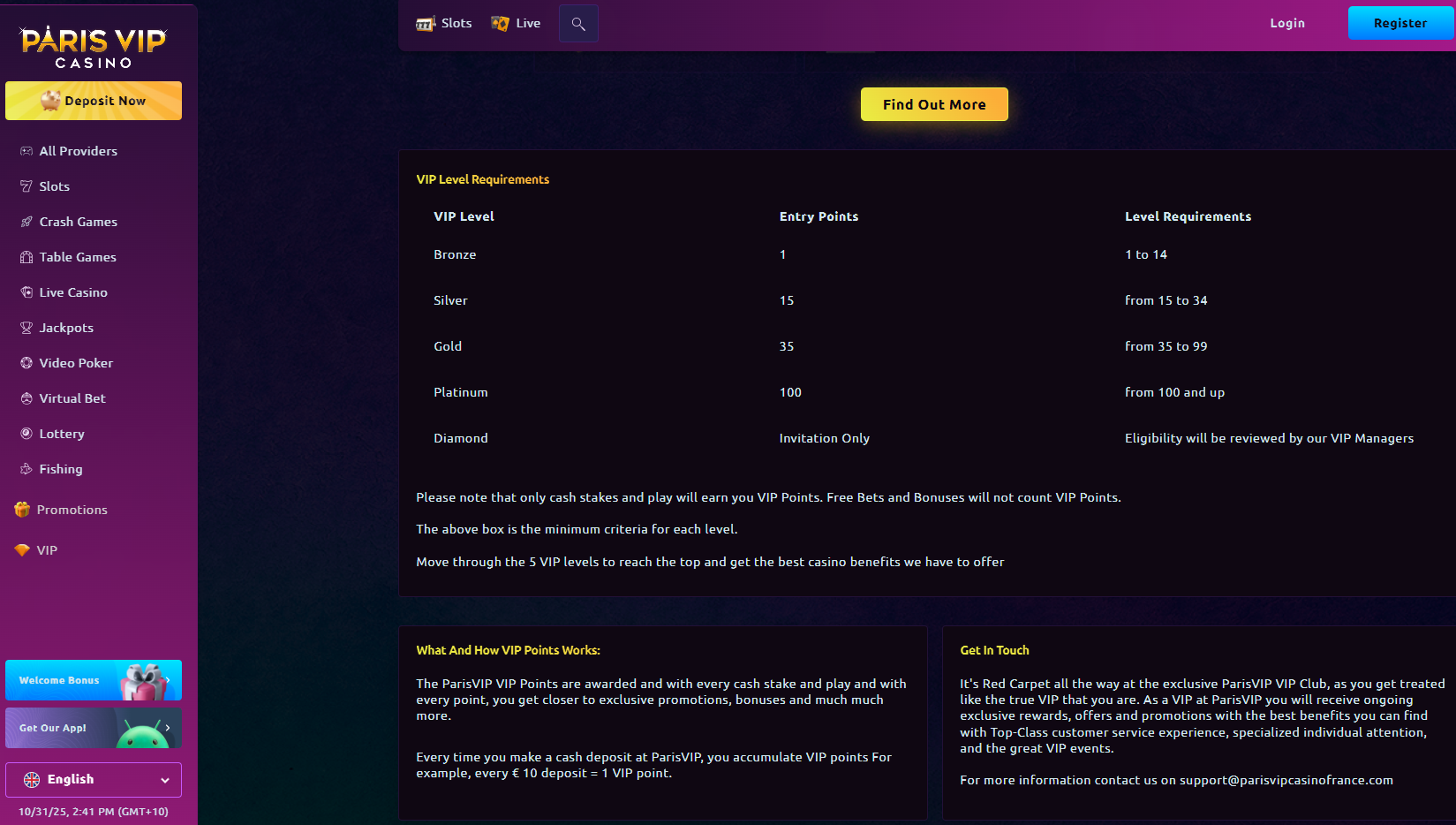Click the Crash Games rocket icon

tap(26, 222)
